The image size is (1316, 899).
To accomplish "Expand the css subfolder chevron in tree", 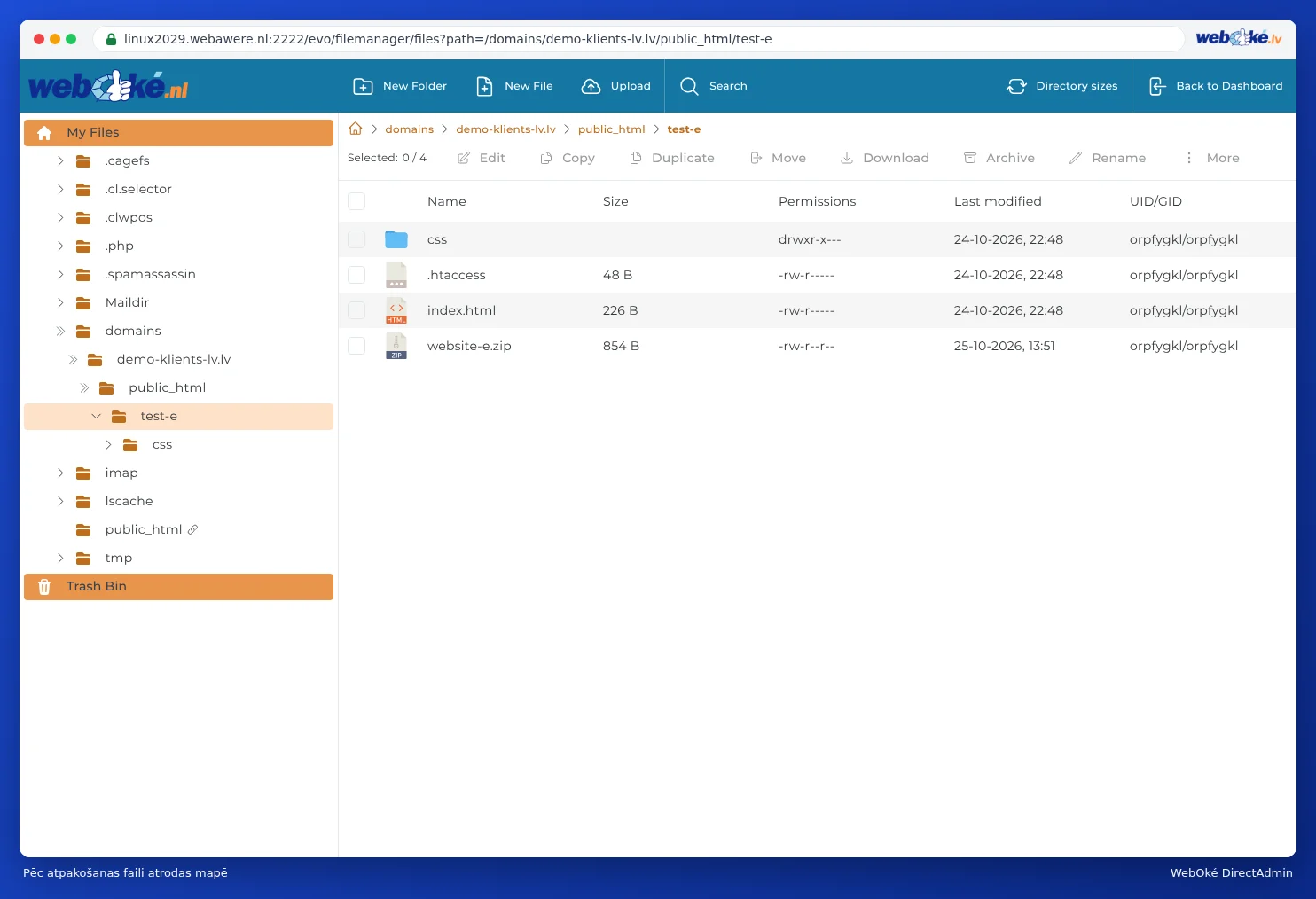I will tap(108, 444).
